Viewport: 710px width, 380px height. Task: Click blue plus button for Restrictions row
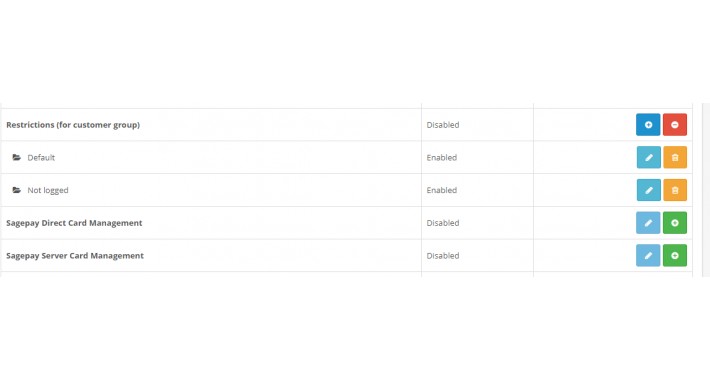(648, 125)
